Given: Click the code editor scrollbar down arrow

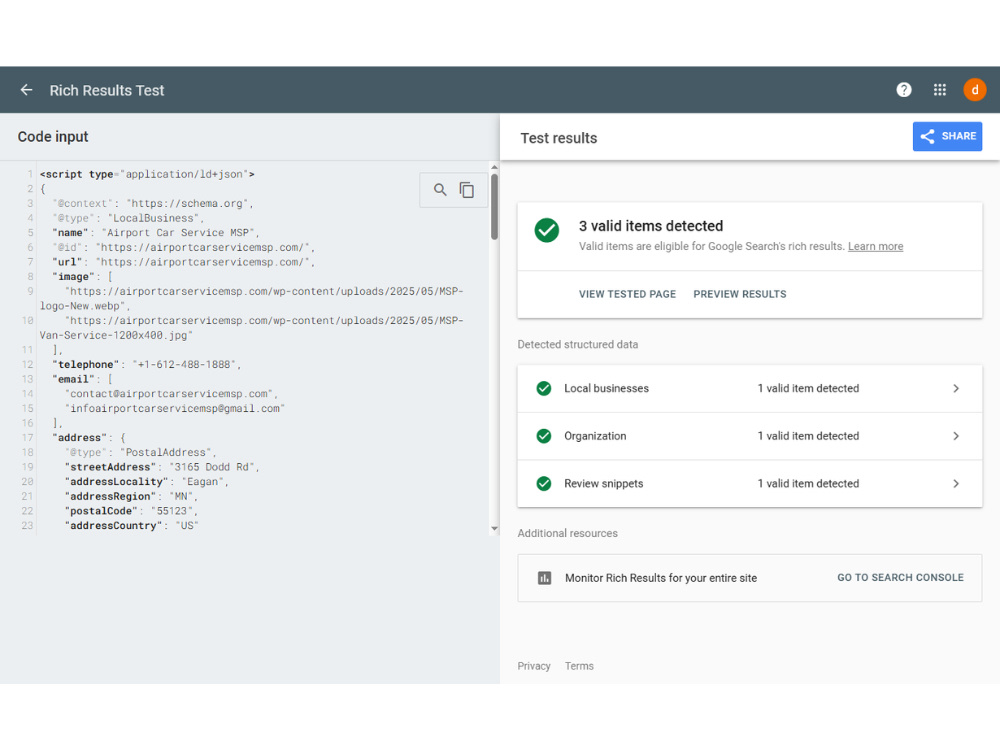Looking at the screenshot, I should [x=494, y=529].
